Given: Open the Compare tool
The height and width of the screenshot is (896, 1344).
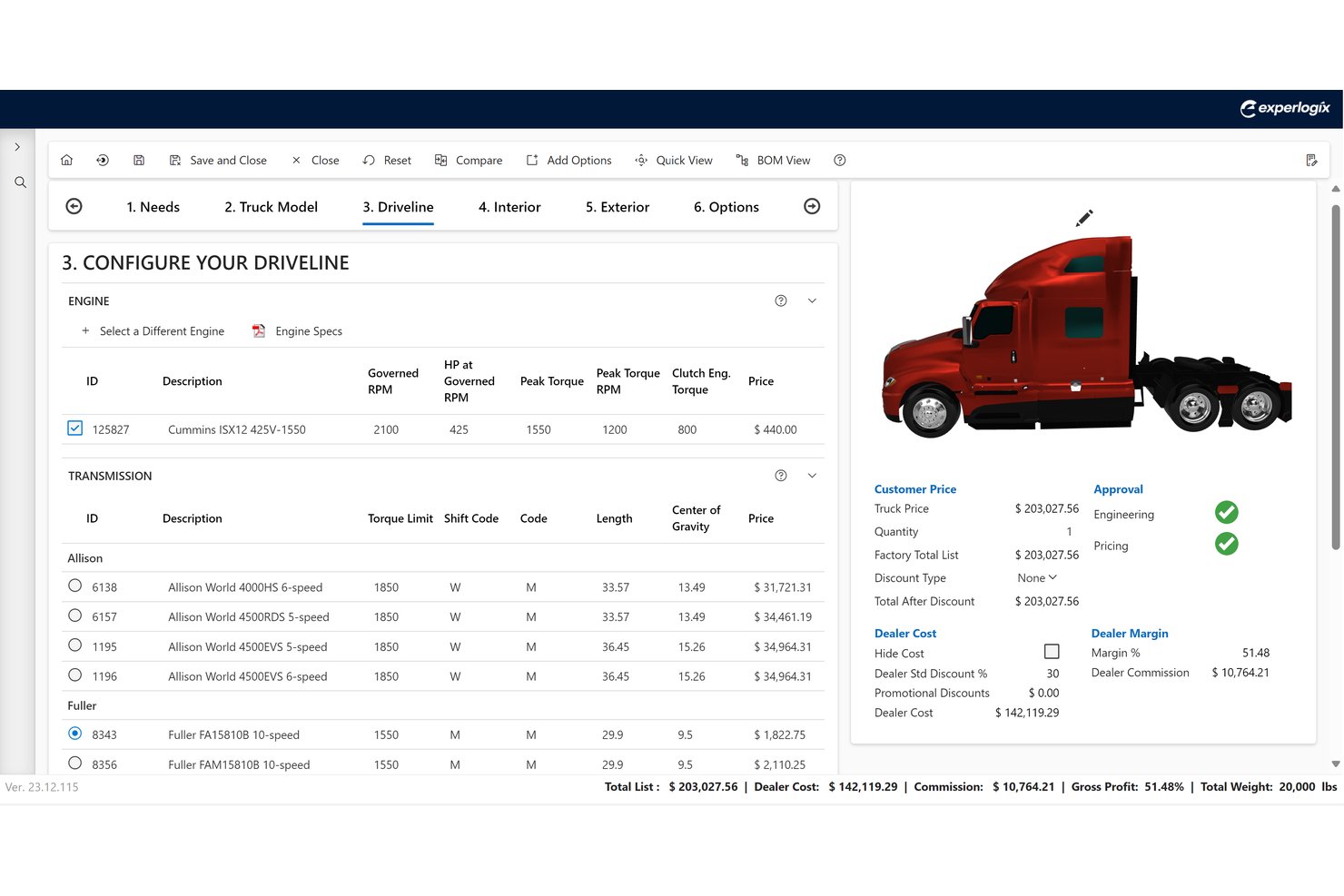Looking at the screenshot, I should point(469,161).
